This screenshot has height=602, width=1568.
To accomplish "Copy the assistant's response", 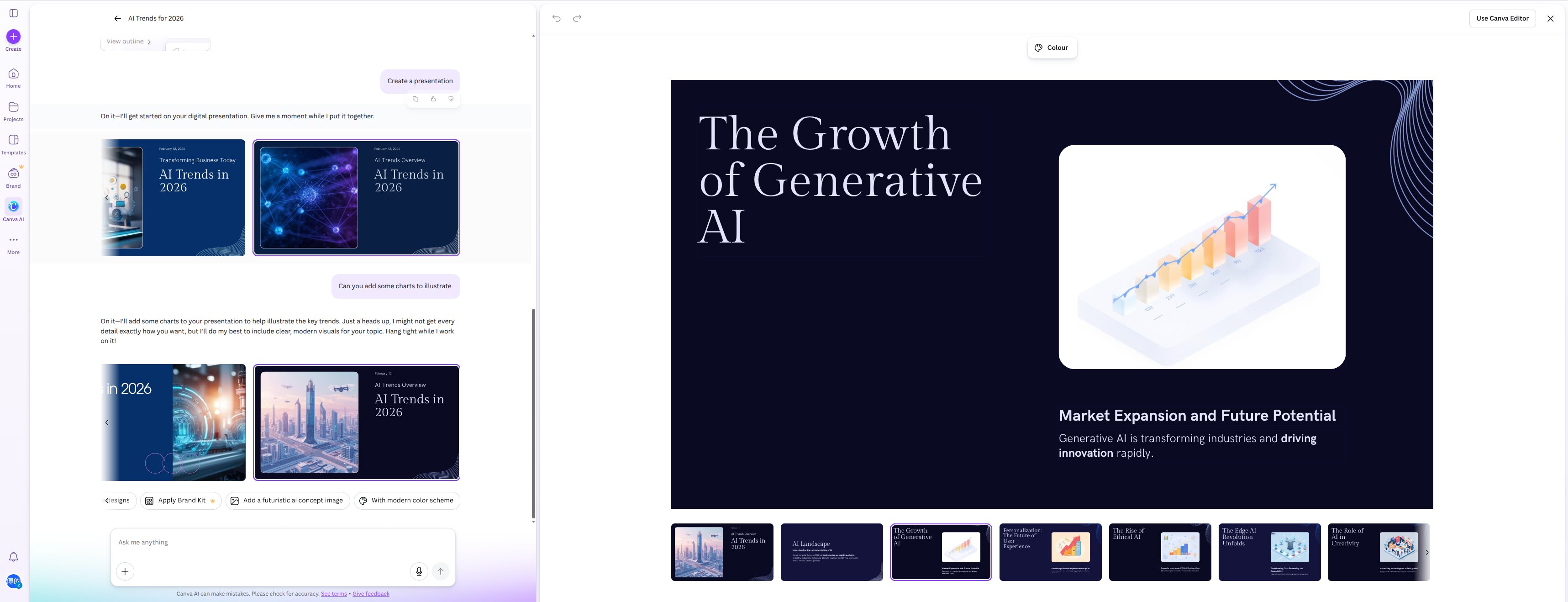I will (416, 99).
